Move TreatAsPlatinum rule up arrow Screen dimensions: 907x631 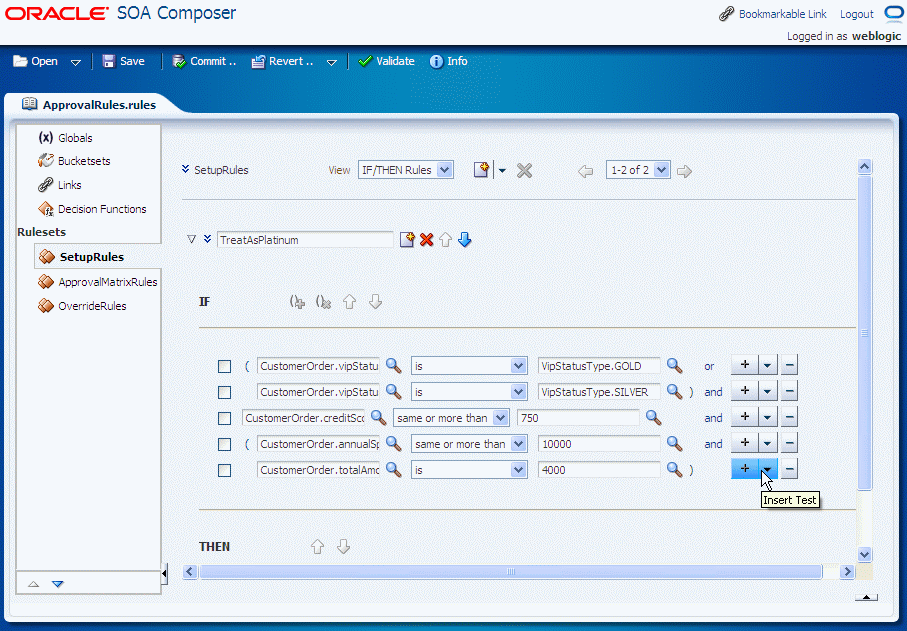pos(445,239)
